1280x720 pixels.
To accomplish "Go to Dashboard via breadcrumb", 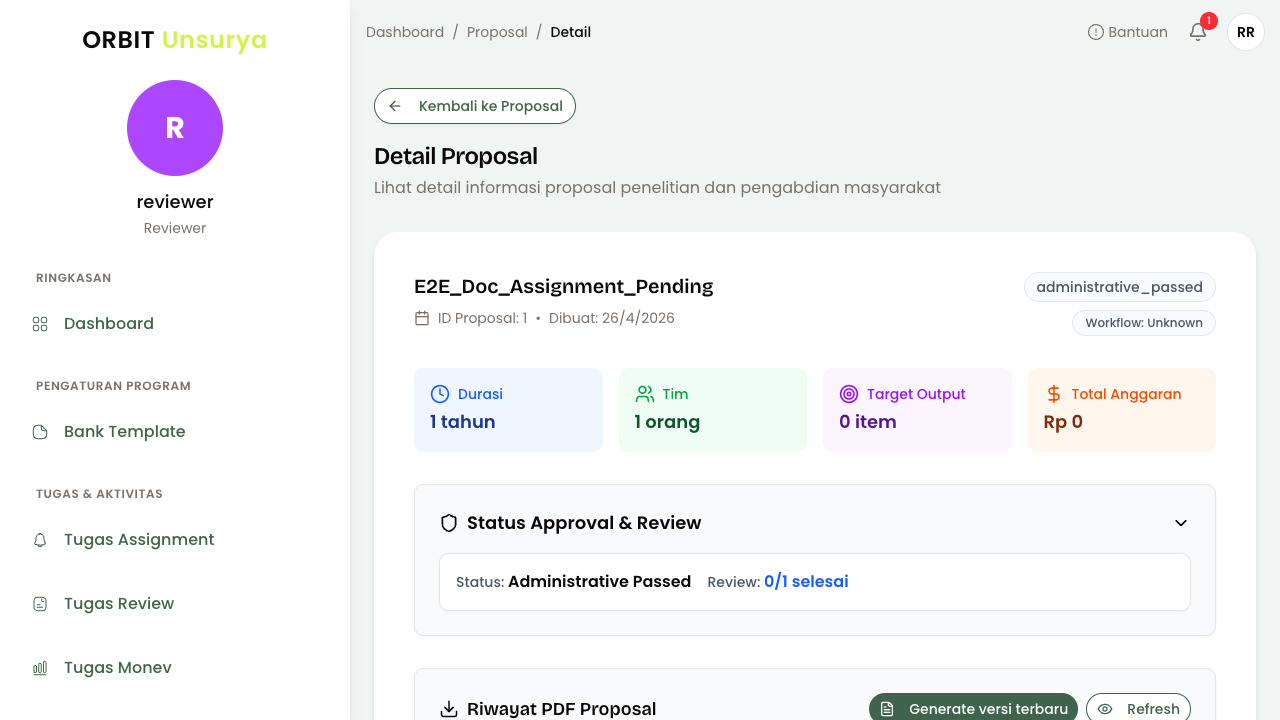I will [x=405, y=32].
